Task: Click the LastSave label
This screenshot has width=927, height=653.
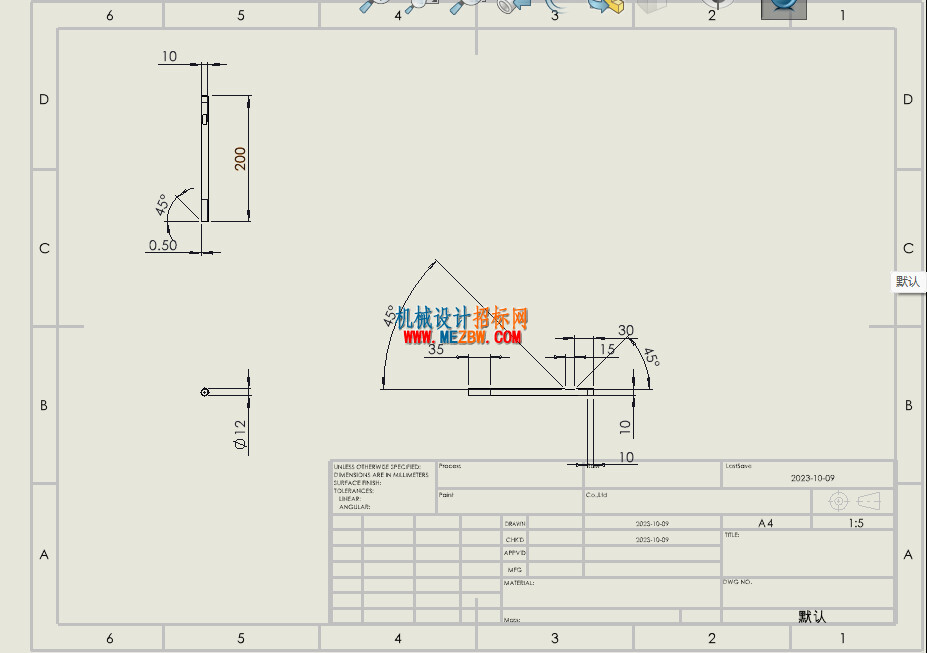Action: point(738,466)
